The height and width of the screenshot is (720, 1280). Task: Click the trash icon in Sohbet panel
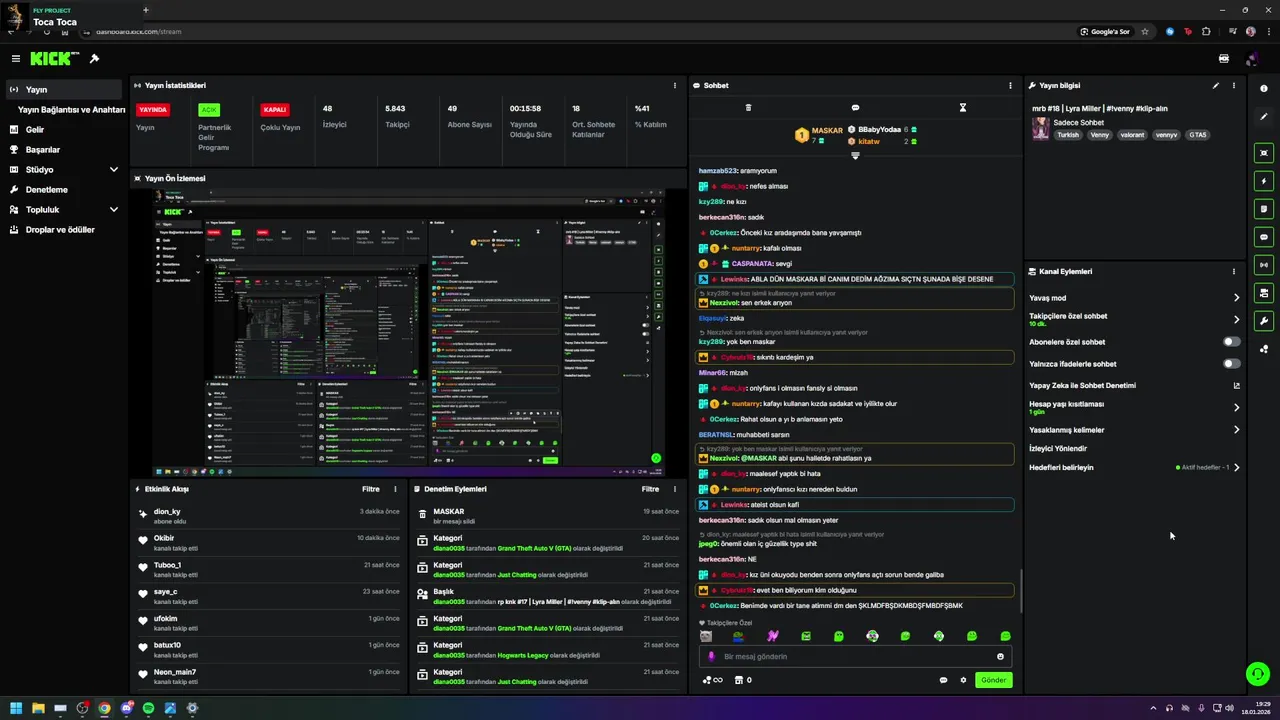pyautogui.click(x=748, y=108)
